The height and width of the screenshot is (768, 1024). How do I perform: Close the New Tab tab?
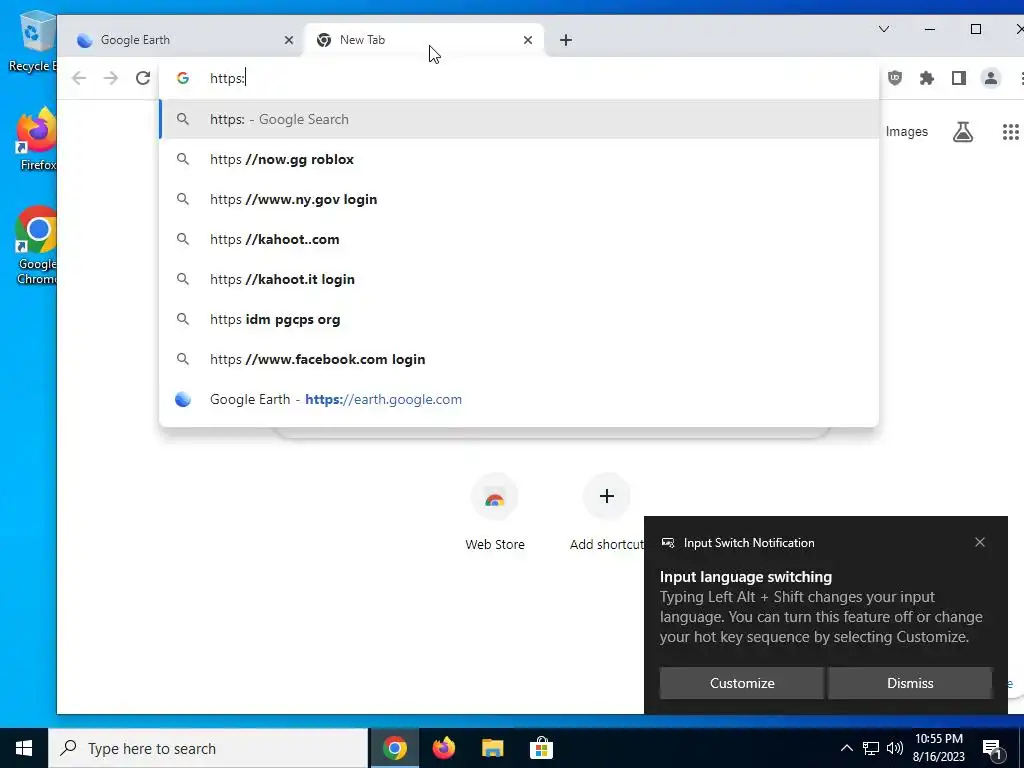coord(528,40)
